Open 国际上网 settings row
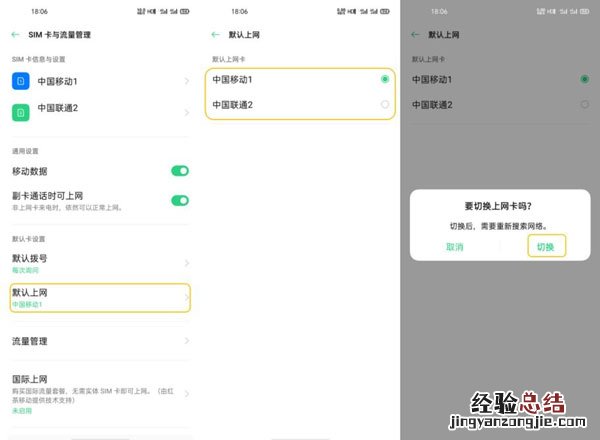The width and height of the screenshot is (600, 440). tap(100, 394)
